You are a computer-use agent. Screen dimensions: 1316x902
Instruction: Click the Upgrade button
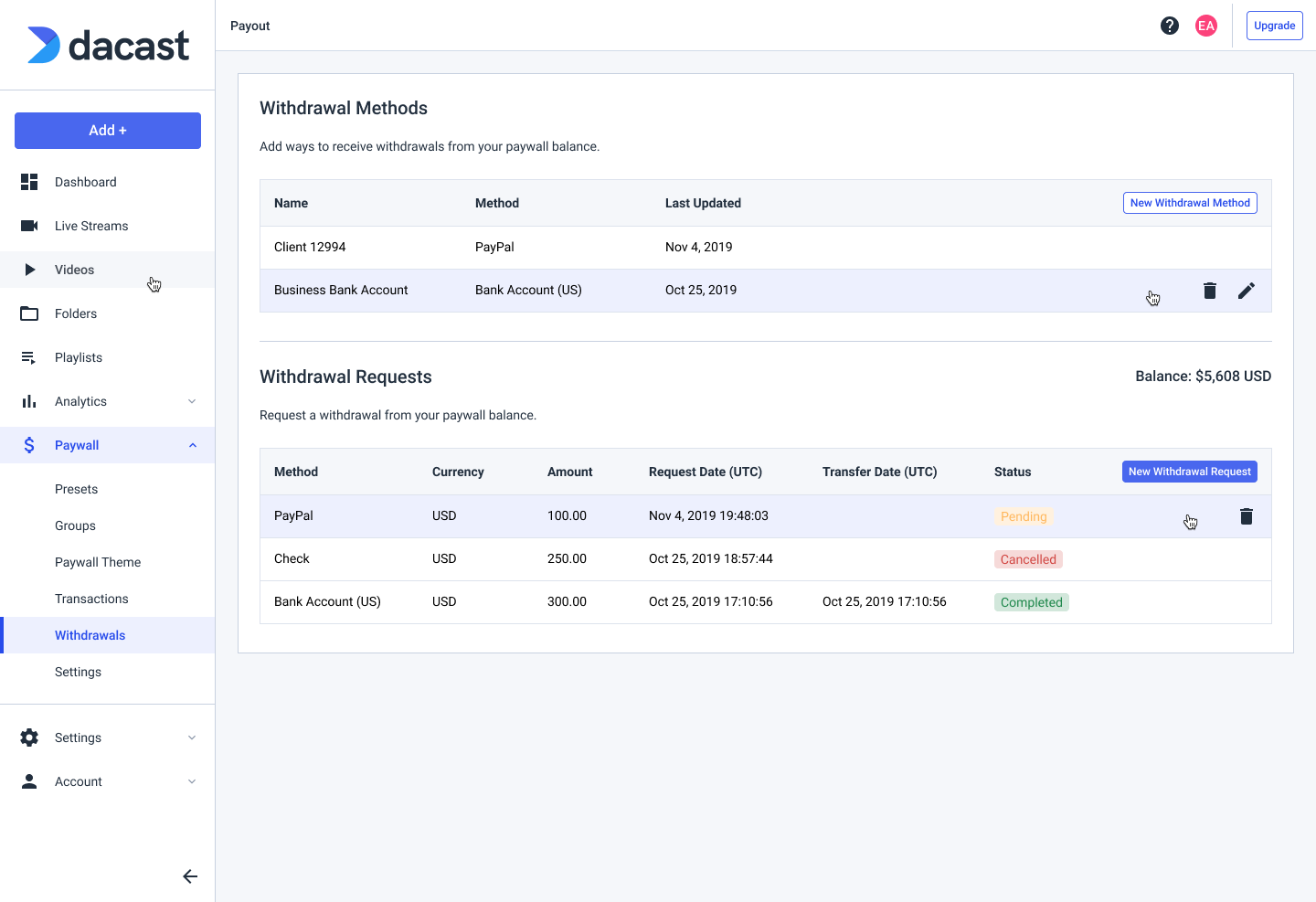point(1274,26)
